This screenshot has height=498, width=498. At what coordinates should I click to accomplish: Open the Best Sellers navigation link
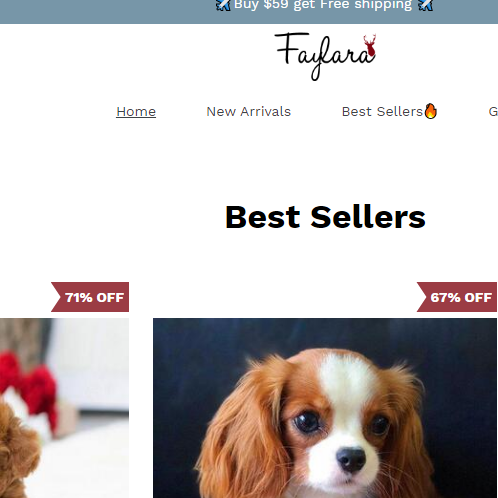(382, 112)
